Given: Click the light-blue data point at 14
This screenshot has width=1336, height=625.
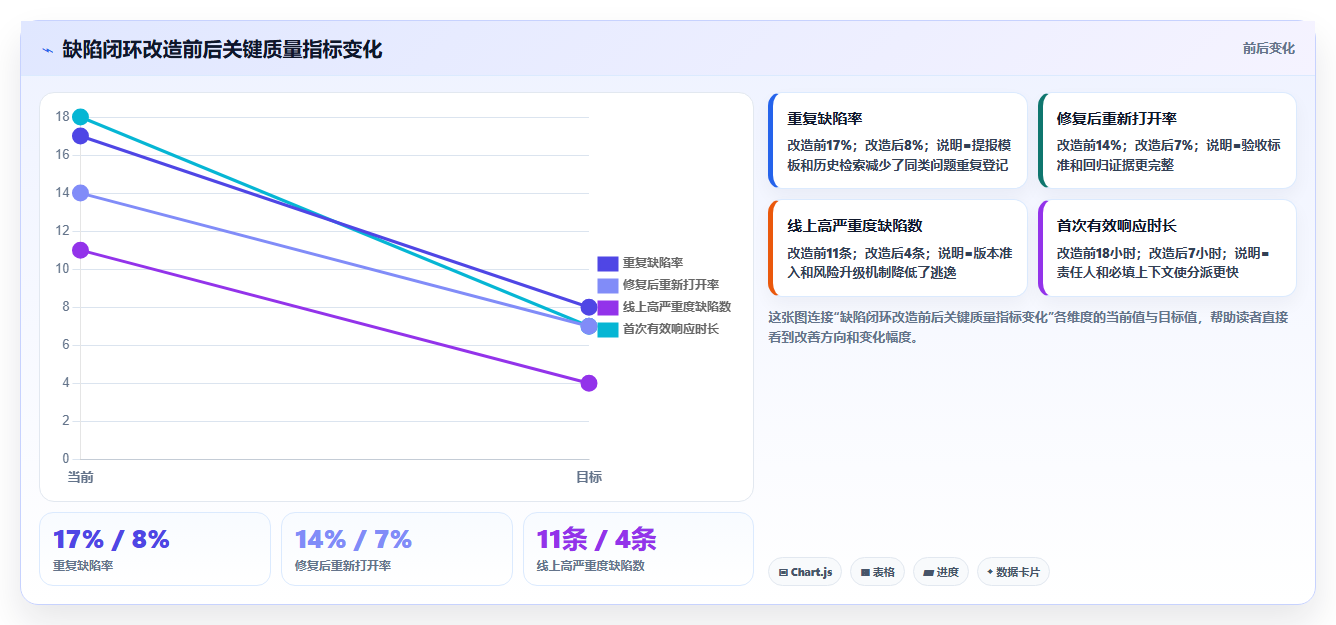Looking at the screenshot, I should pos(81,193).
